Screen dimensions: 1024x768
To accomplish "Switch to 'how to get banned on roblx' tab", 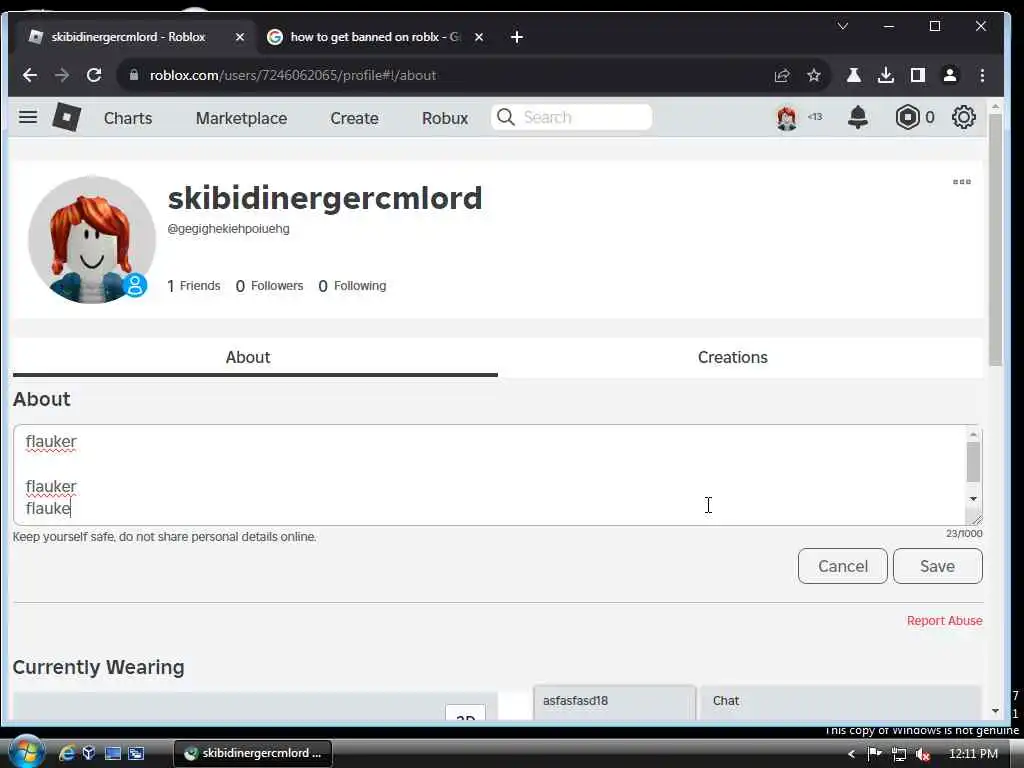I will [374, 37].
